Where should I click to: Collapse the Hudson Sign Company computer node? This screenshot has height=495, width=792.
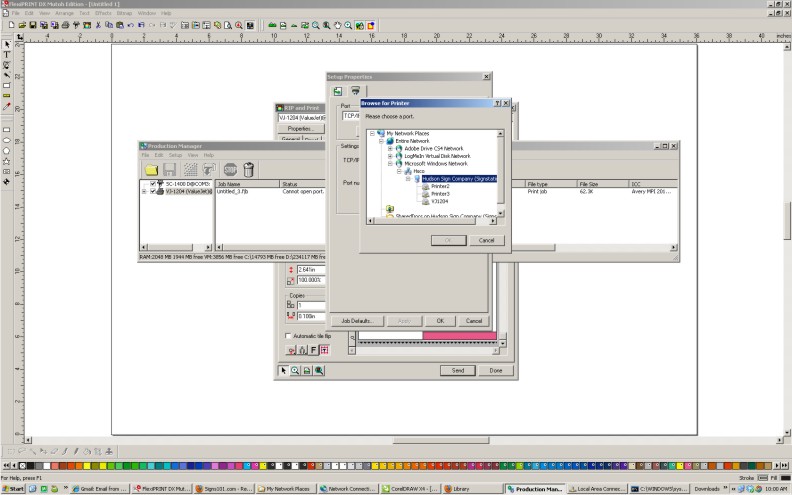[408, 179]
